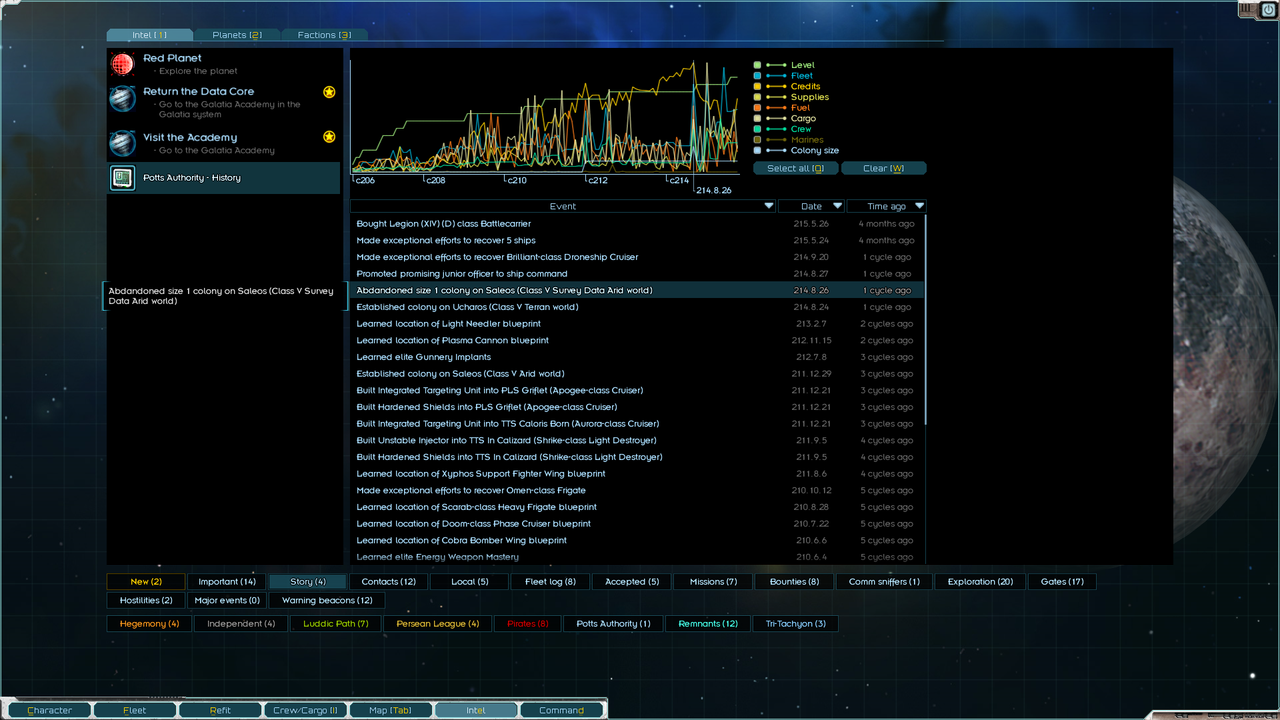Open the Potts Authority History entry icon
The image size is (1280, 720).
click(x=122, y=178)
